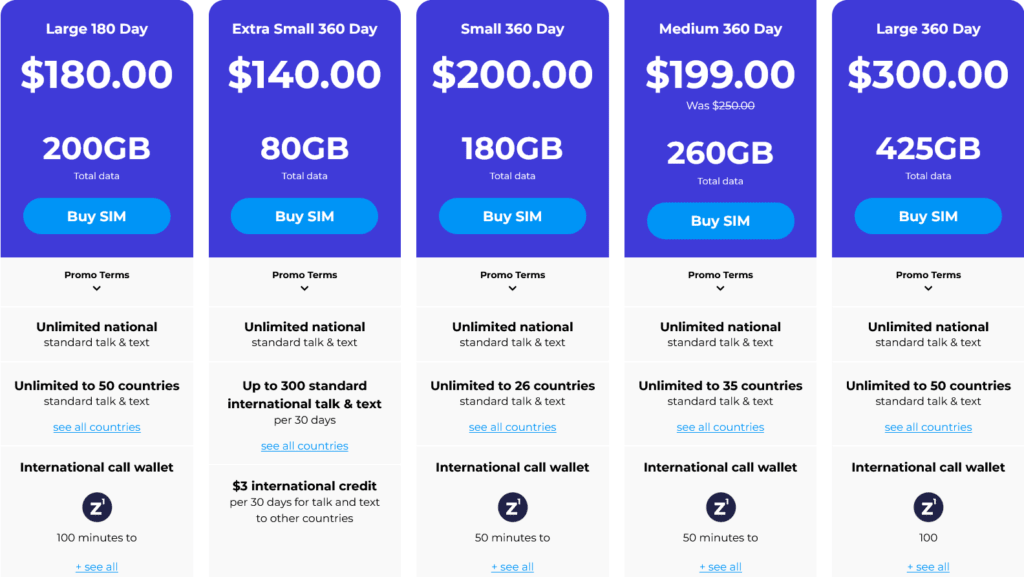See all countries for Large 180 Day
Viewport: 1024px width, 577px height.
tap(97, 427)
